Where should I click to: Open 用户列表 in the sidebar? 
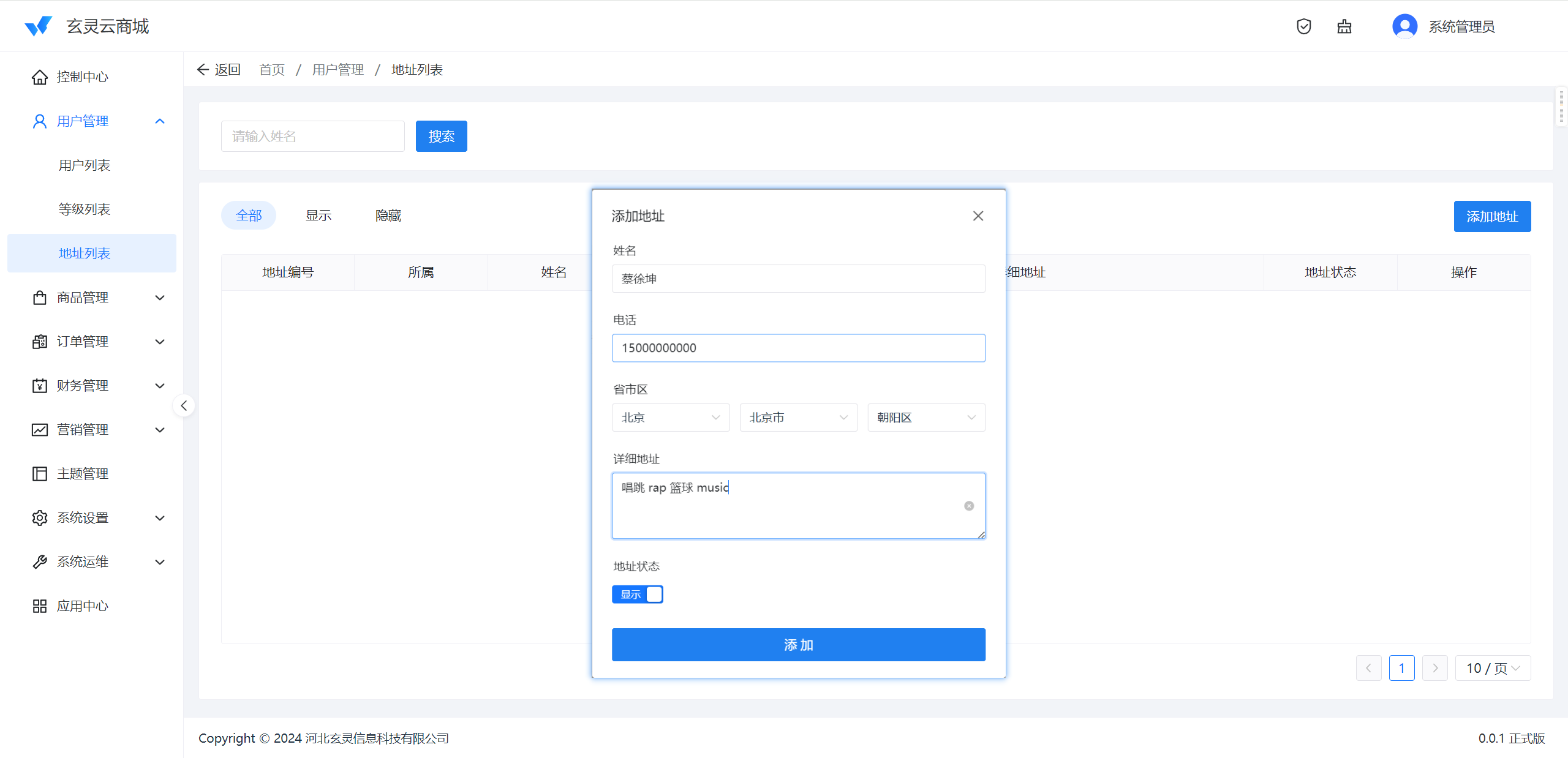[85, 165]
